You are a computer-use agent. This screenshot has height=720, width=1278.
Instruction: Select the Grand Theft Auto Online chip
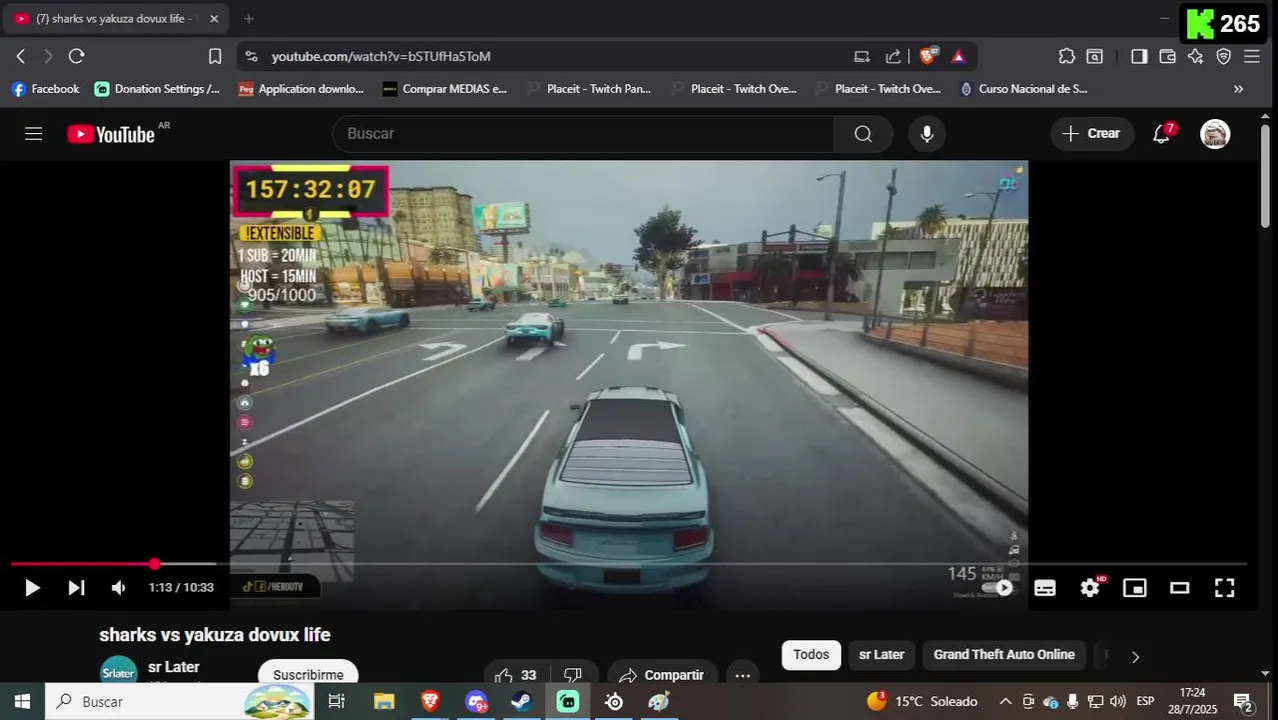(1004, 655)
